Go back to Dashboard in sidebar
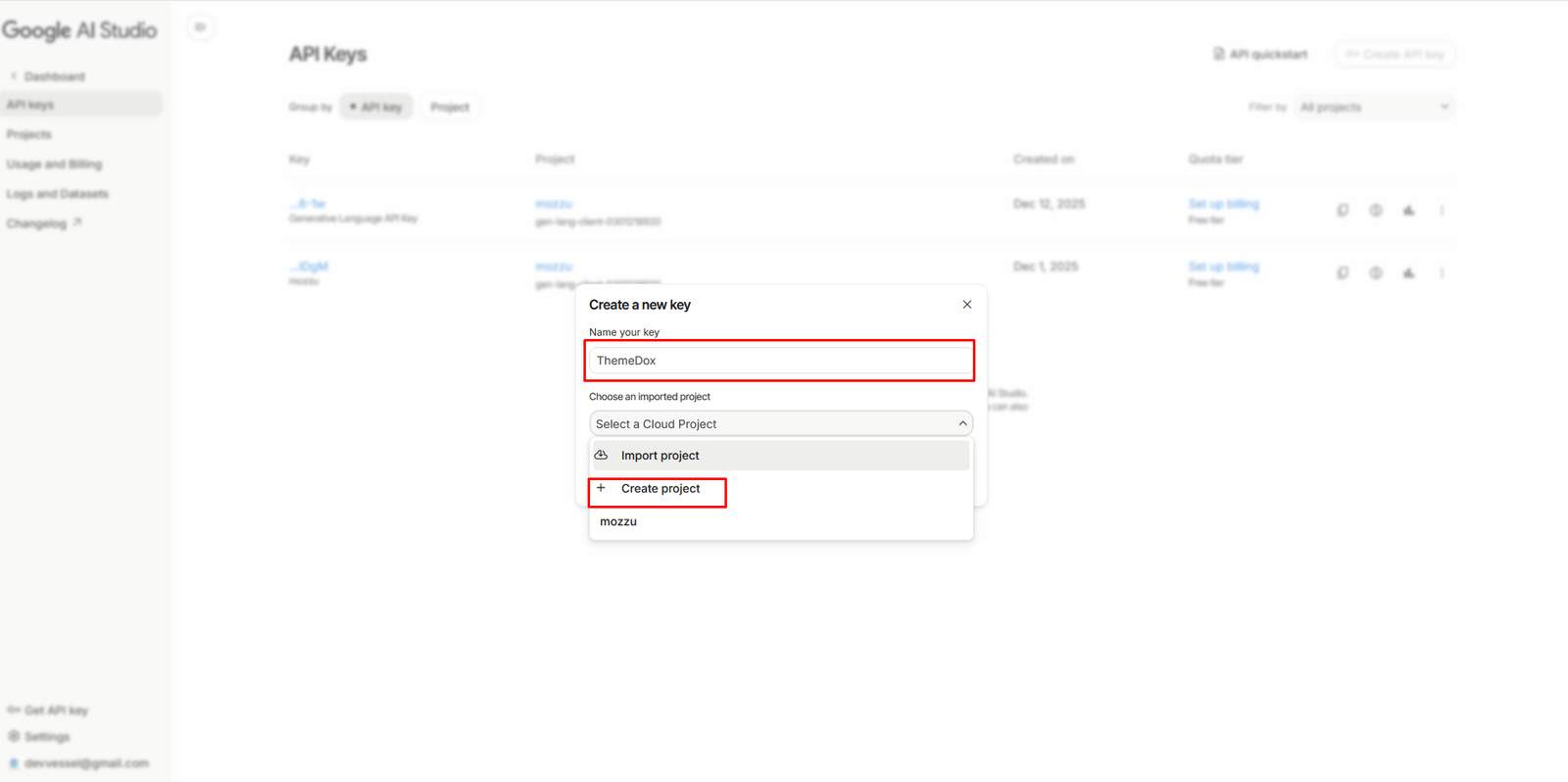The width and height of the screenshot is (1568, 782). (x=48, y=76)
